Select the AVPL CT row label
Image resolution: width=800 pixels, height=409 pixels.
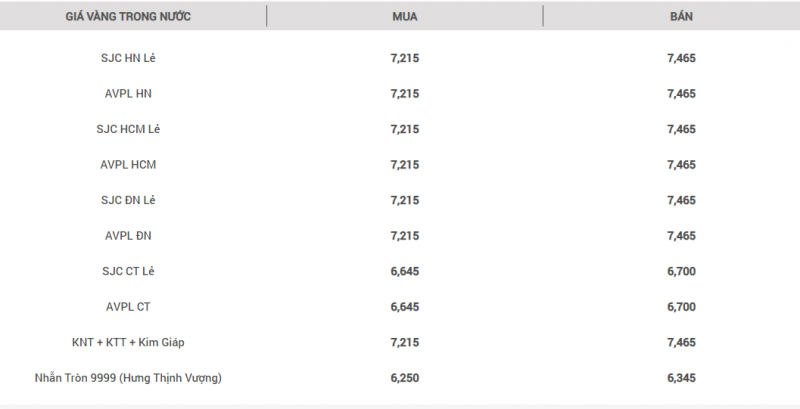tap(128, 307)
